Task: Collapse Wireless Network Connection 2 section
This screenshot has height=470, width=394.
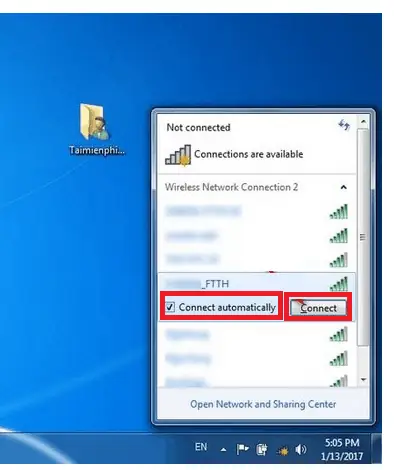Action: pyautogui.click(x=343, y=187)
